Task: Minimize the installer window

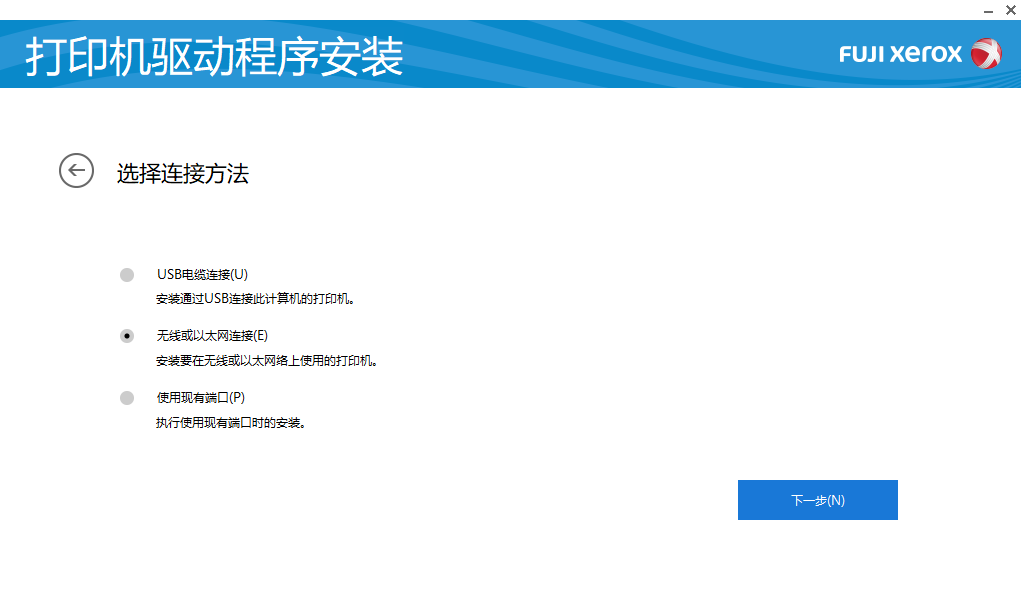Action: tap(988, 10)
